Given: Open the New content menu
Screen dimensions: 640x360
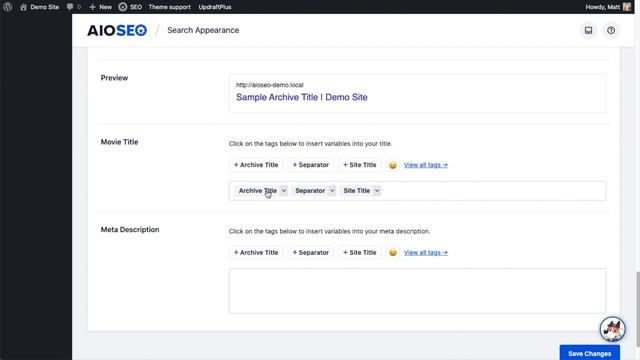Looking at the screenshot, I should pyautogui.click(x=100, y=7).
